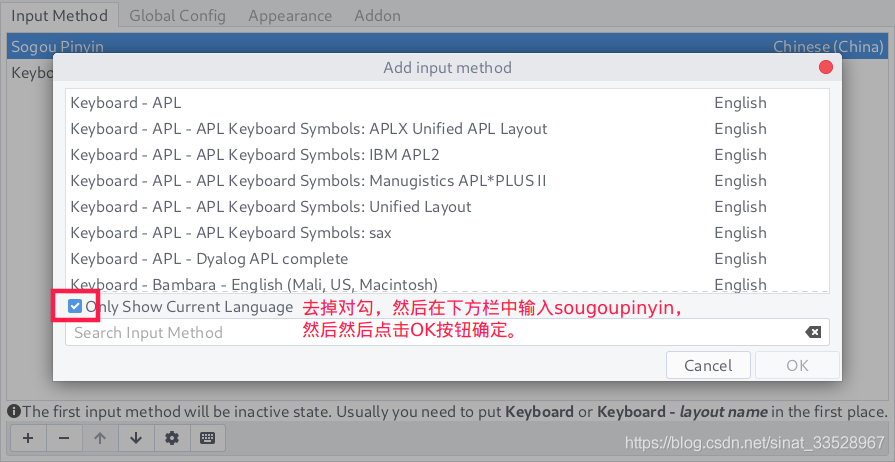895x462 pixels.
Task: Click the Cancel button
Action: coord(708,365)
